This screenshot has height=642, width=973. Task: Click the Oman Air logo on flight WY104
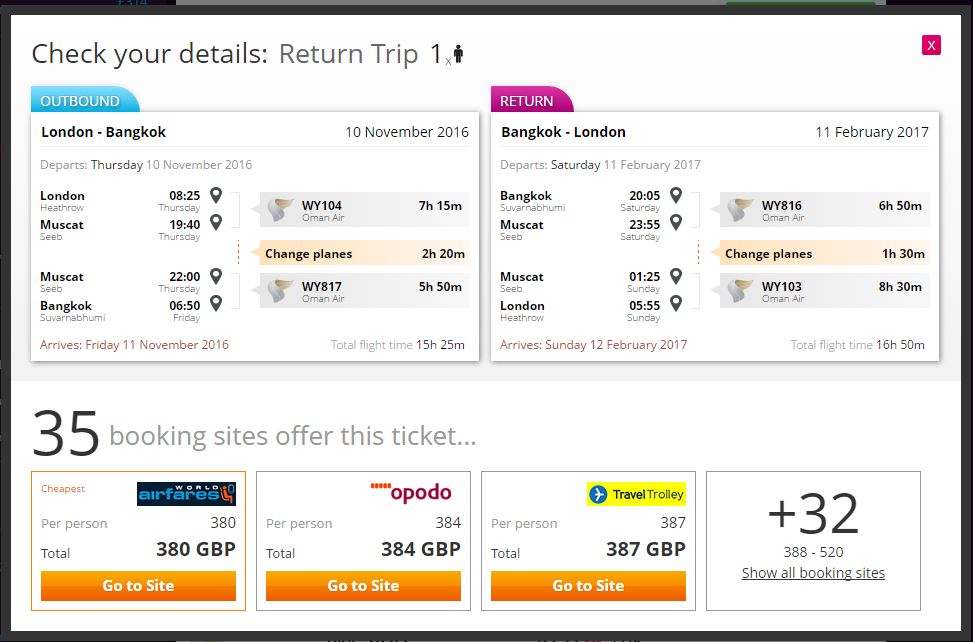pos(280,210)
